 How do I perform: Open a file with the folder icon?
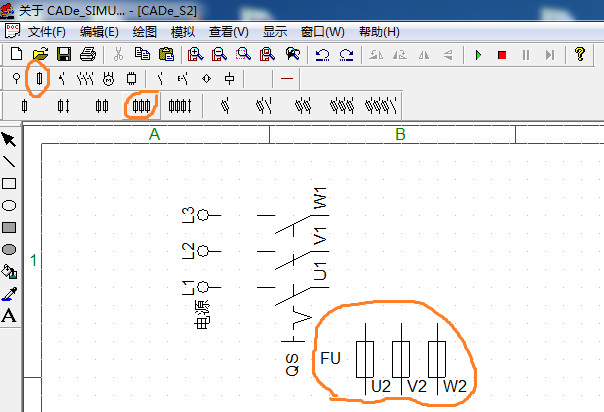(40, 54)
